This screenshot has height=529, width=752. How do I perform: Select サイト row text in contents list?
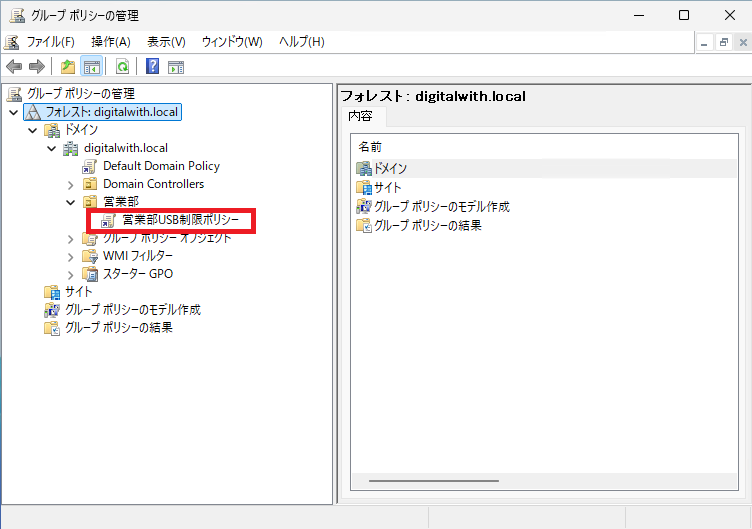point(388,188)
